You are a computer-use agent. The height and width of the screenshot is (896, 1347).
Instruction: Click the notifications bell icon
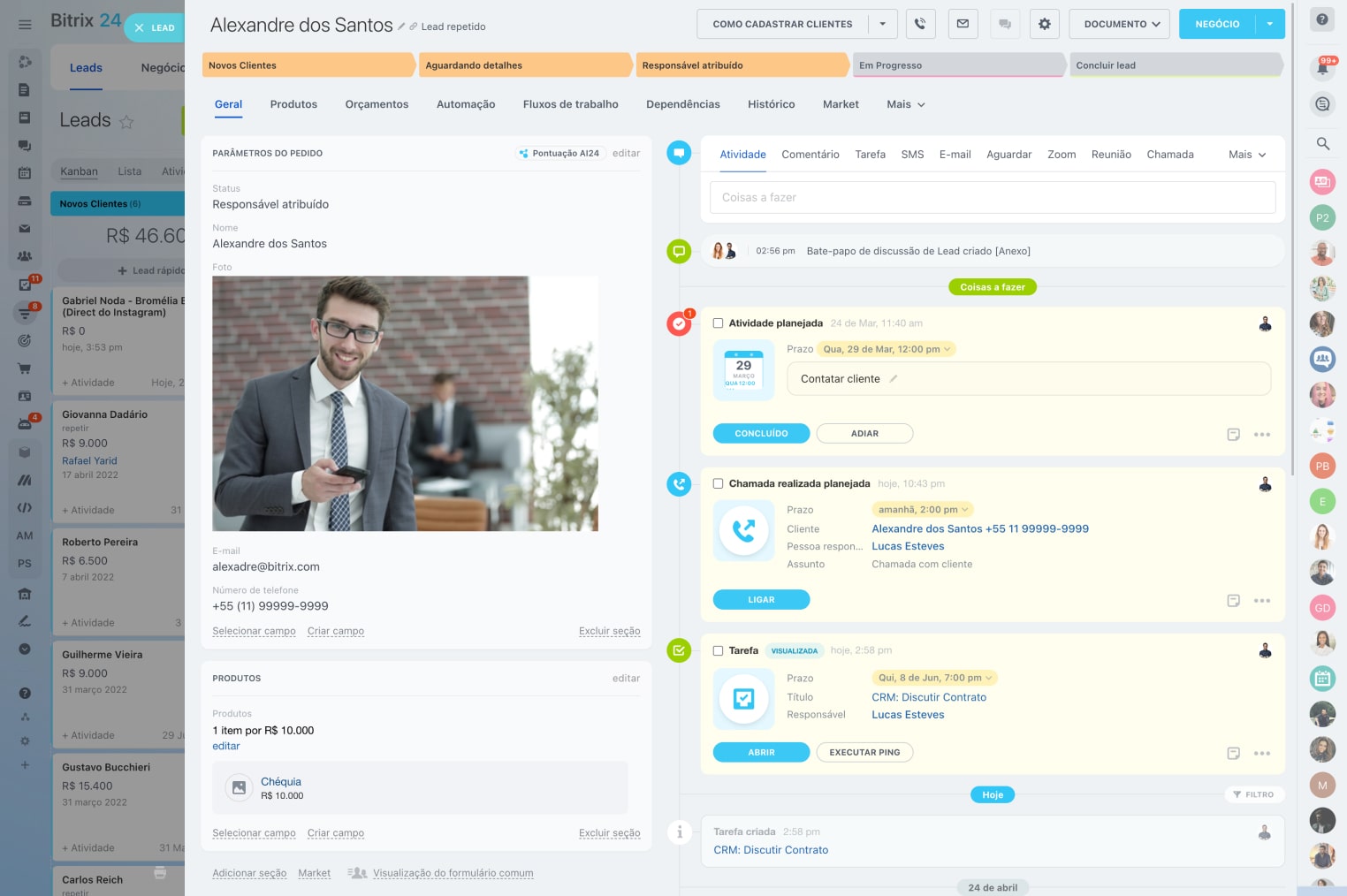(x=1322, y=68)
